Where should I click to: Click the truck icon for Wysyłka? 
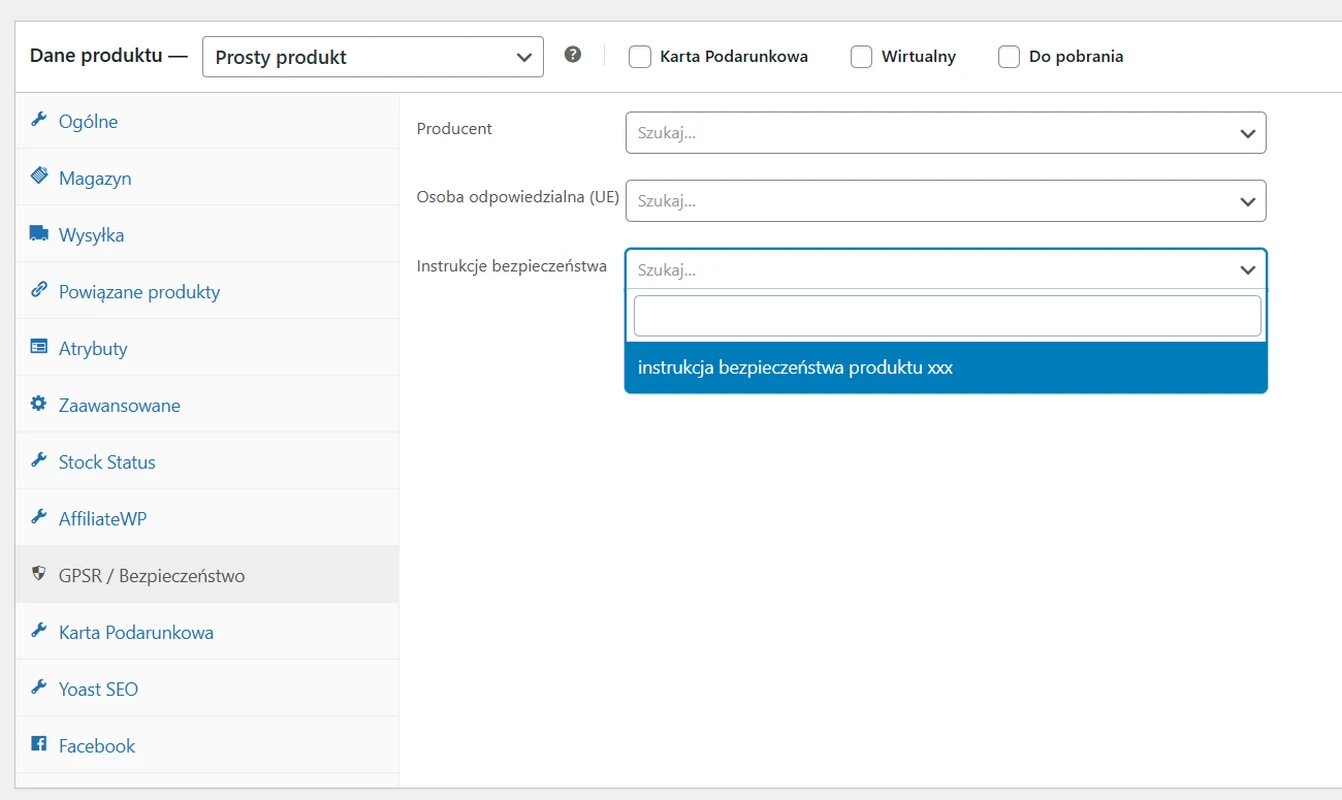(39, 234)
